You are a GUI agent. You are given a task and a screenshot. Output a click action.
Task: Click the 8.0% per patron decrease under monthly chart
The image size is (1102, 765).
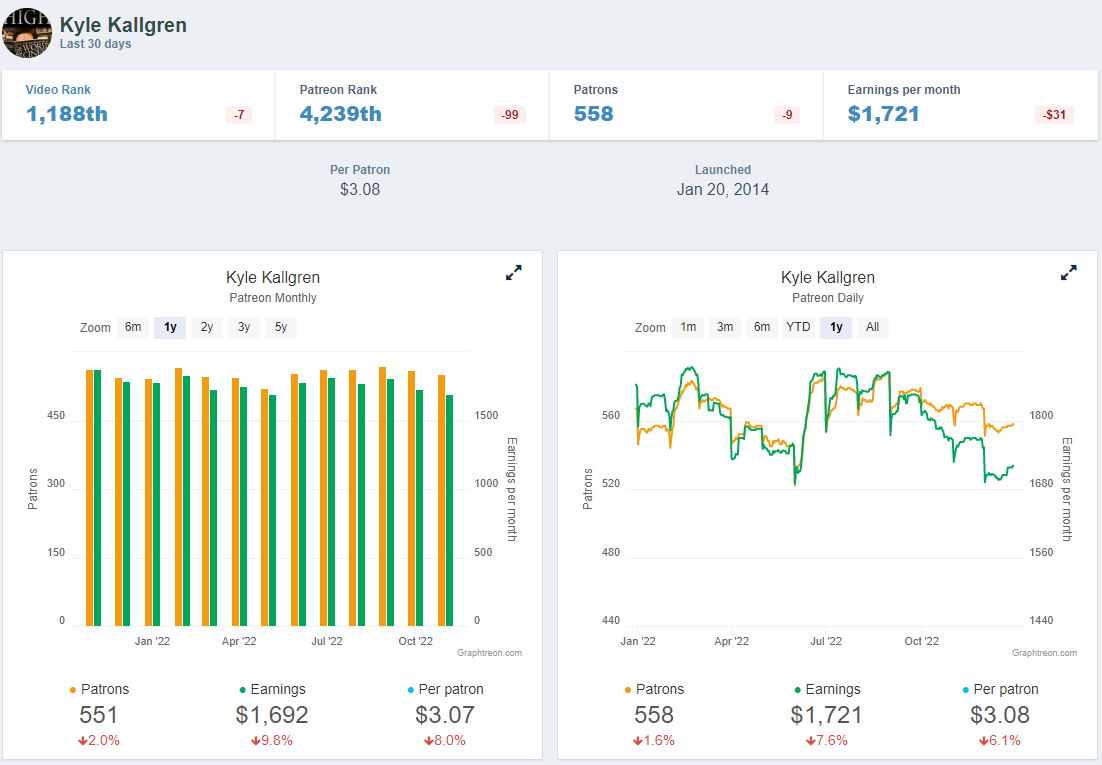(x=445, y=740)
